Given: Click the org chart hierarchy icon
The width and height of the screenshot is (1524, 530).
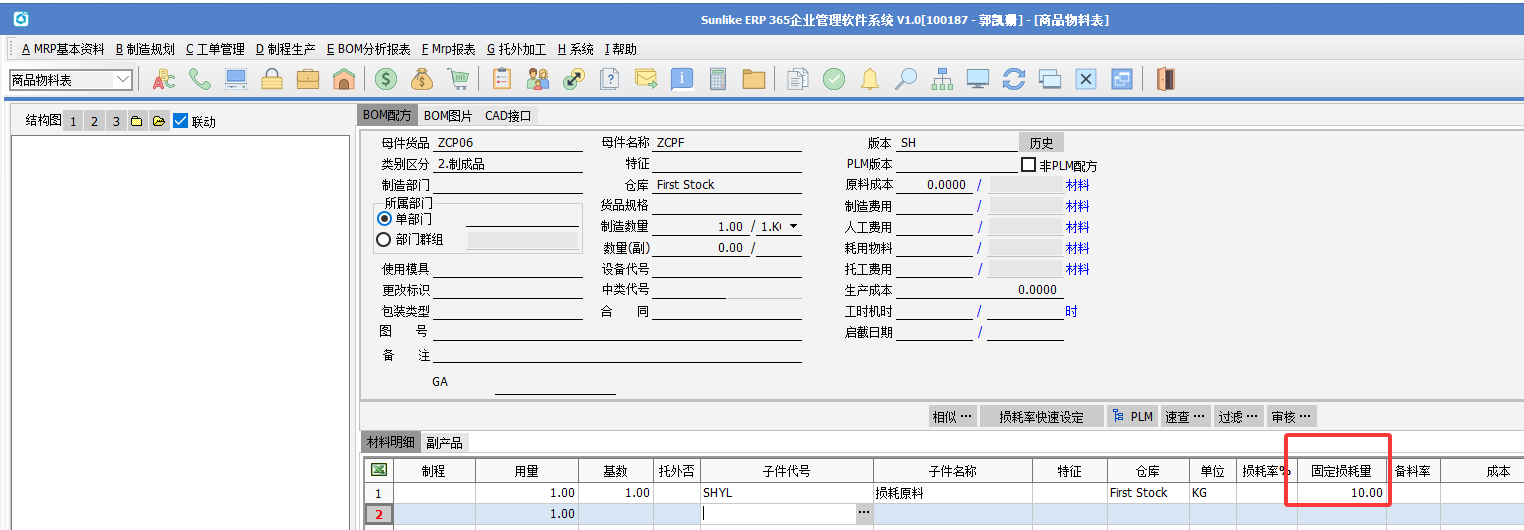Looking at the screenshot, I should coord(942,79).
